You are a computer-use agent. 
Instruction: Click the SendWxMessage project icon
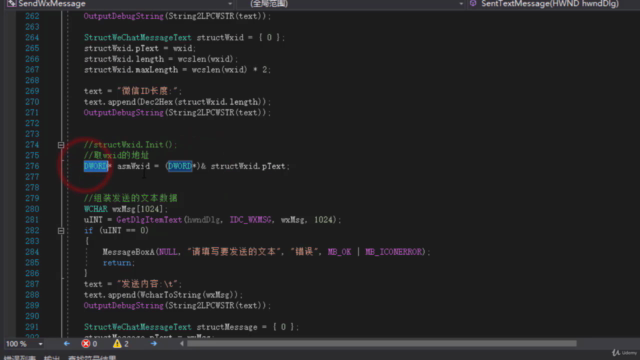coord(11,4)
